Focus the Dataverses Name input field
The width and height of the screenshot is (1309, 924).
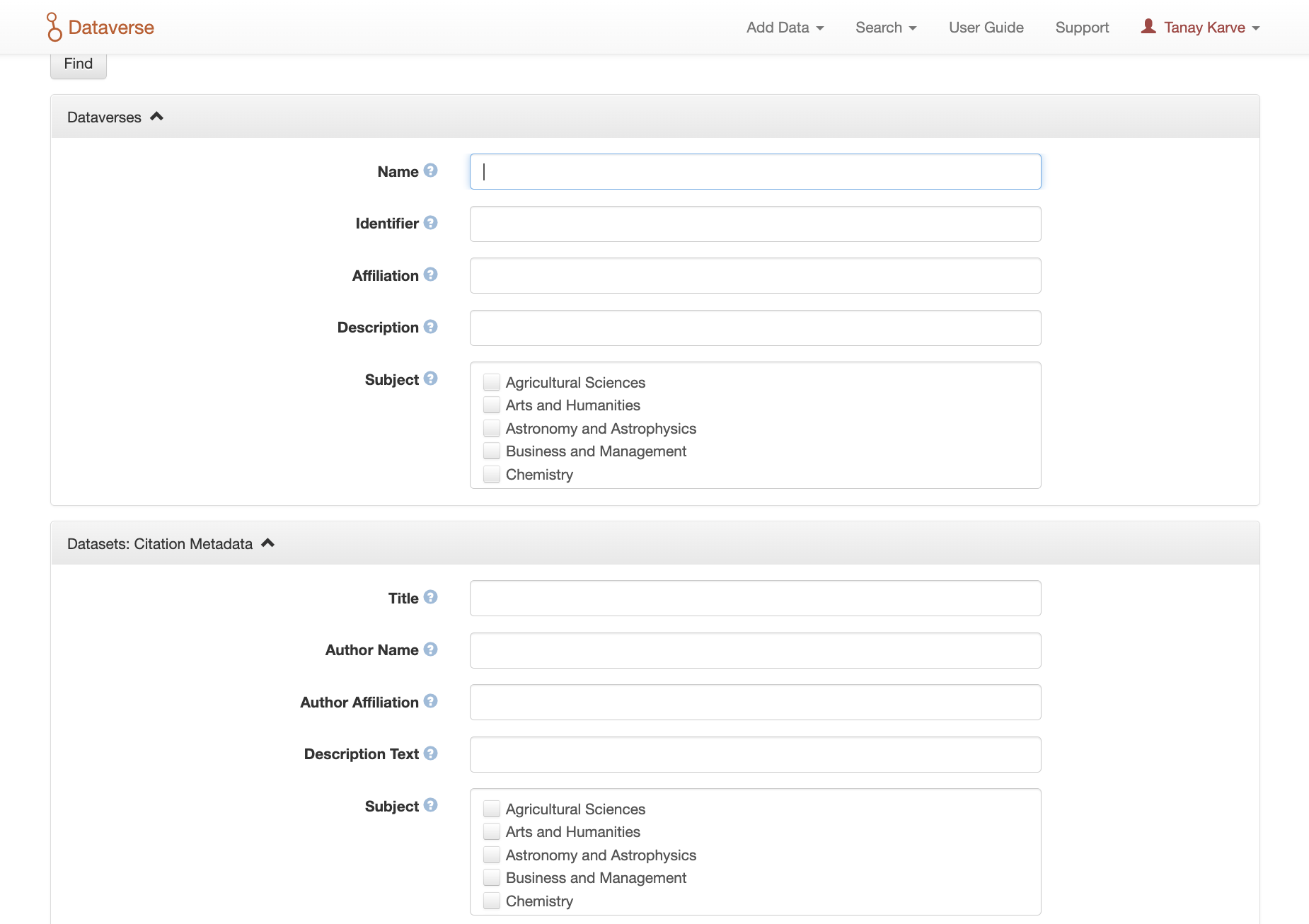pyautogui.click(x=755, y=171)
